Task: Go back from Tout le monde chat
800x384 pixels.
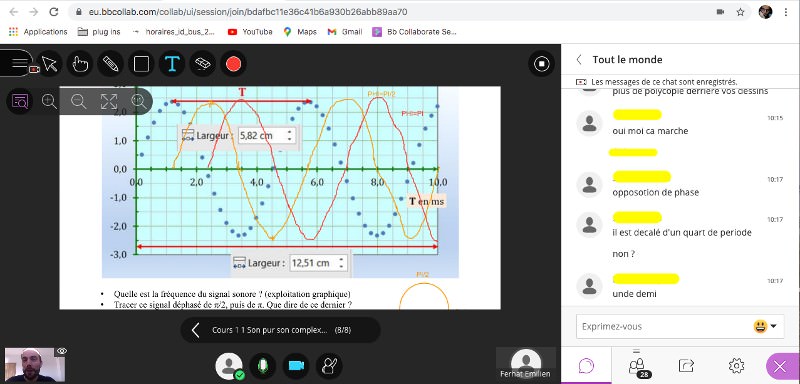Action: [579, 60]
